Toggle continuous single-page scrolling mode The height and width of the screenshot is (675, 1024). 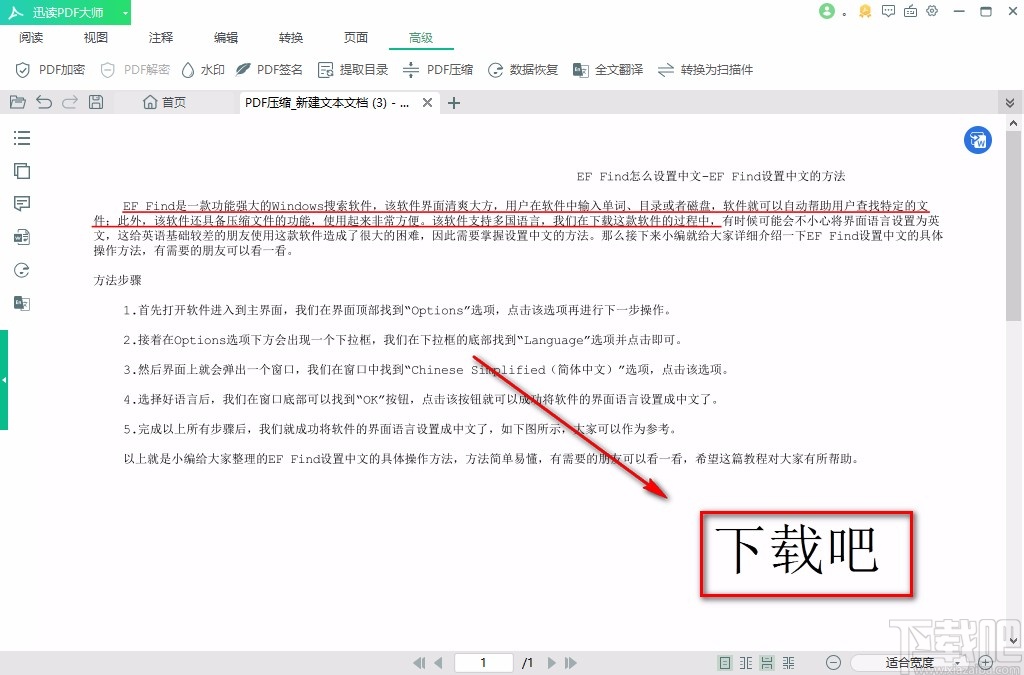pos(767,663)
